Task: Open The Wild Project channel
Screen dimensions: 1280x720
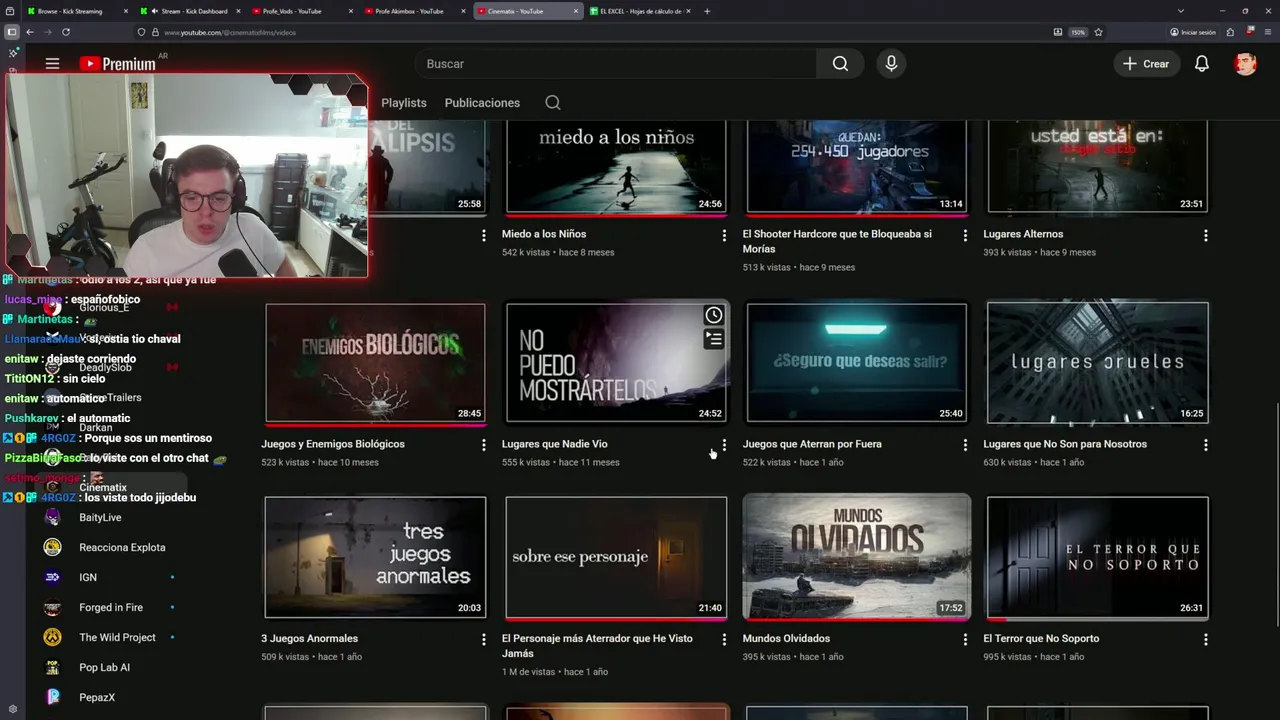Action: pos(117,638)
